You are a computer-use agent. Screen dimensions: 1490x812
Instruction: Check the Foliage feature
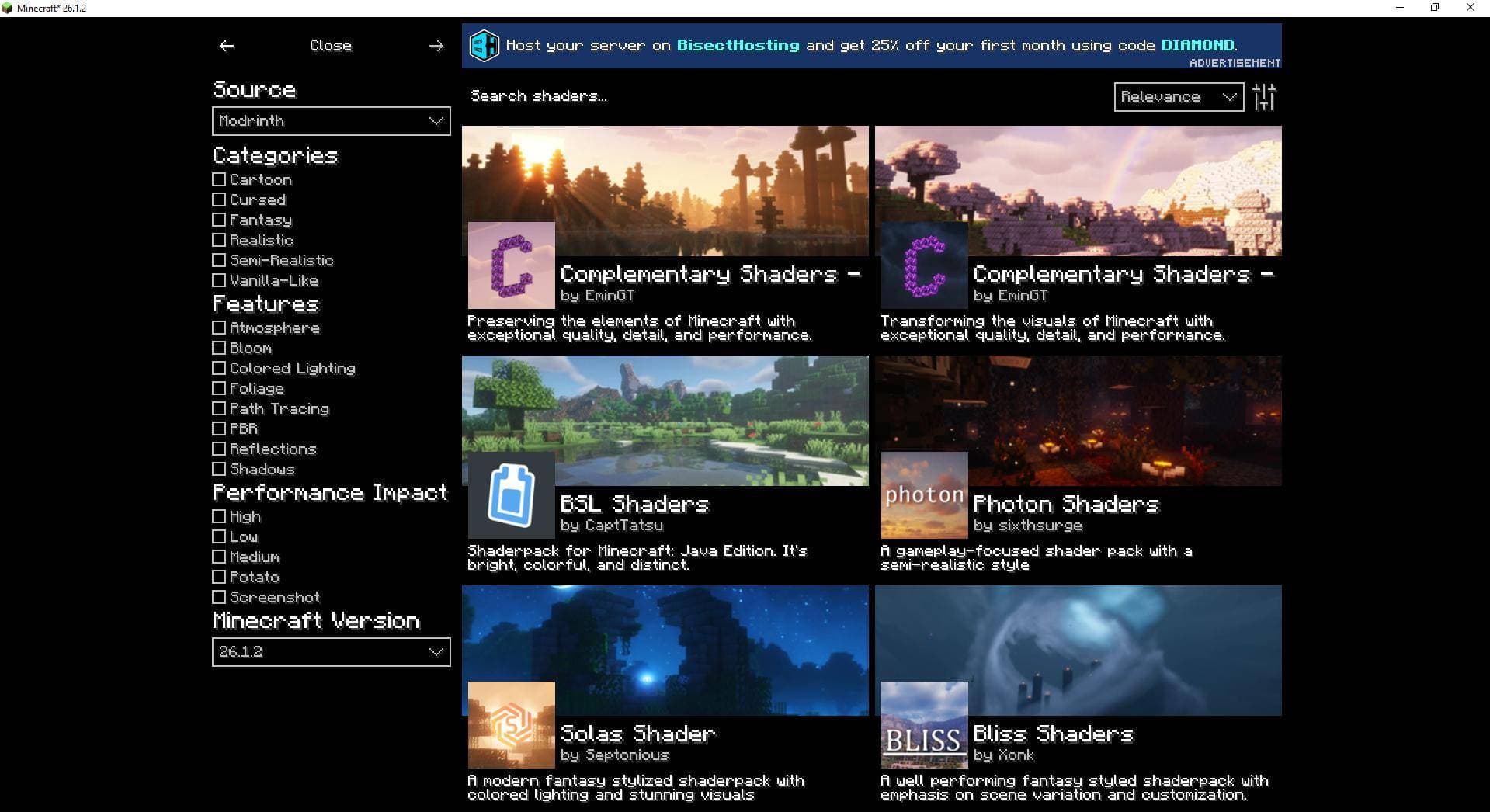tap(219, 388)
